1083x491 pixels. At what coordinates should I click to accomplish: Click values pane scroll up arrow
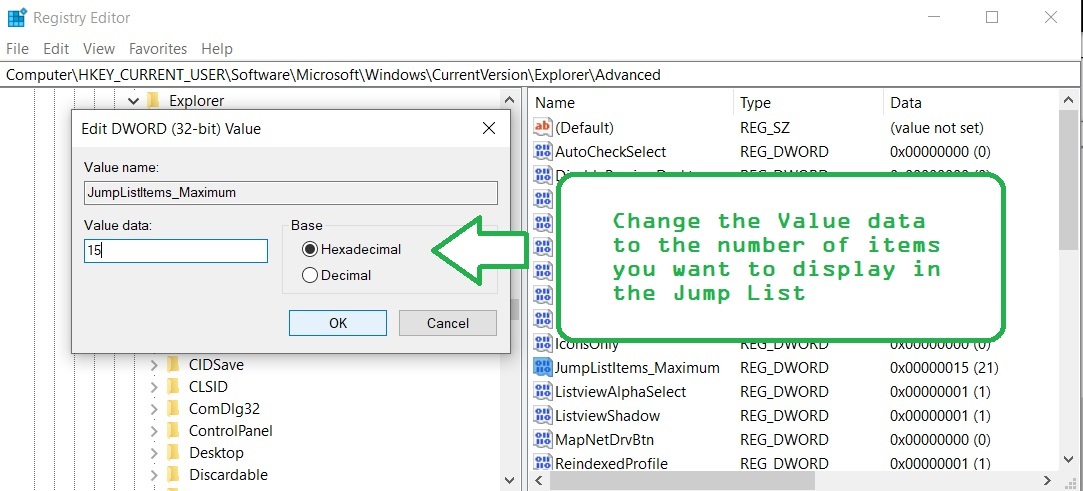[1067, 101]
